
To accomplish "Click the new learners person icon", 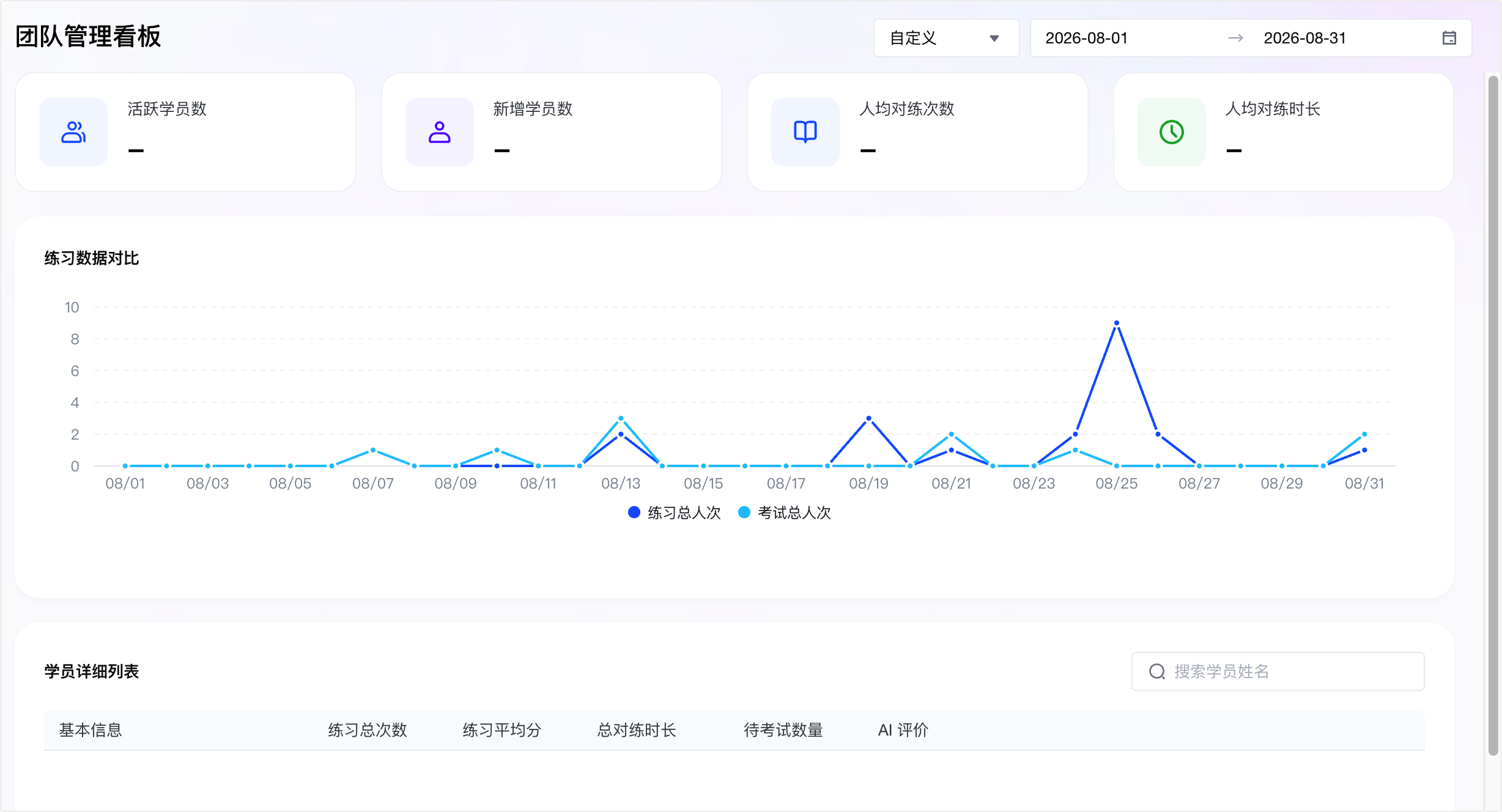I will (439, 132).
